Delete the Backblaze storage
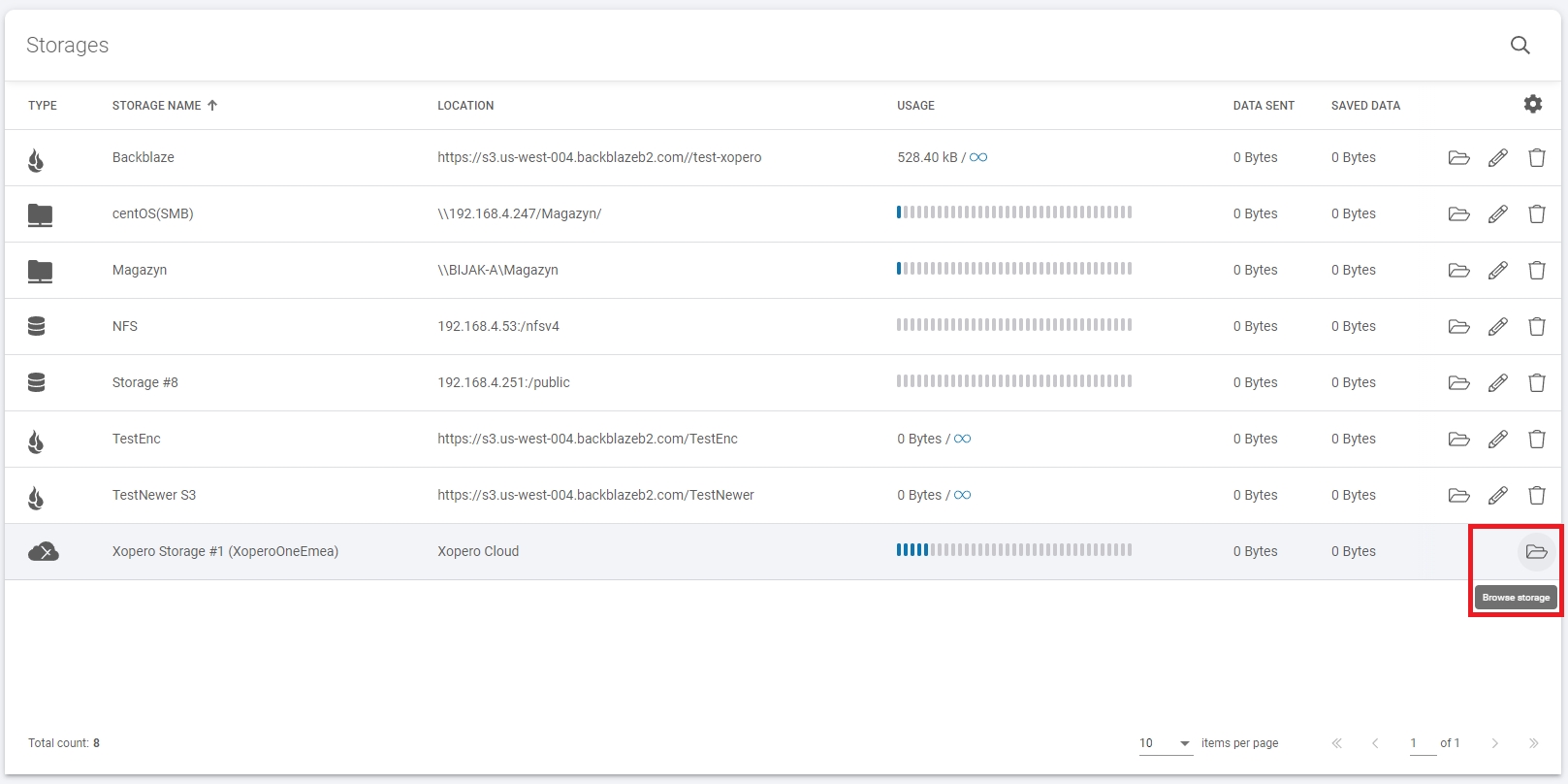 pyautogui.click(x=1536, y=158)
